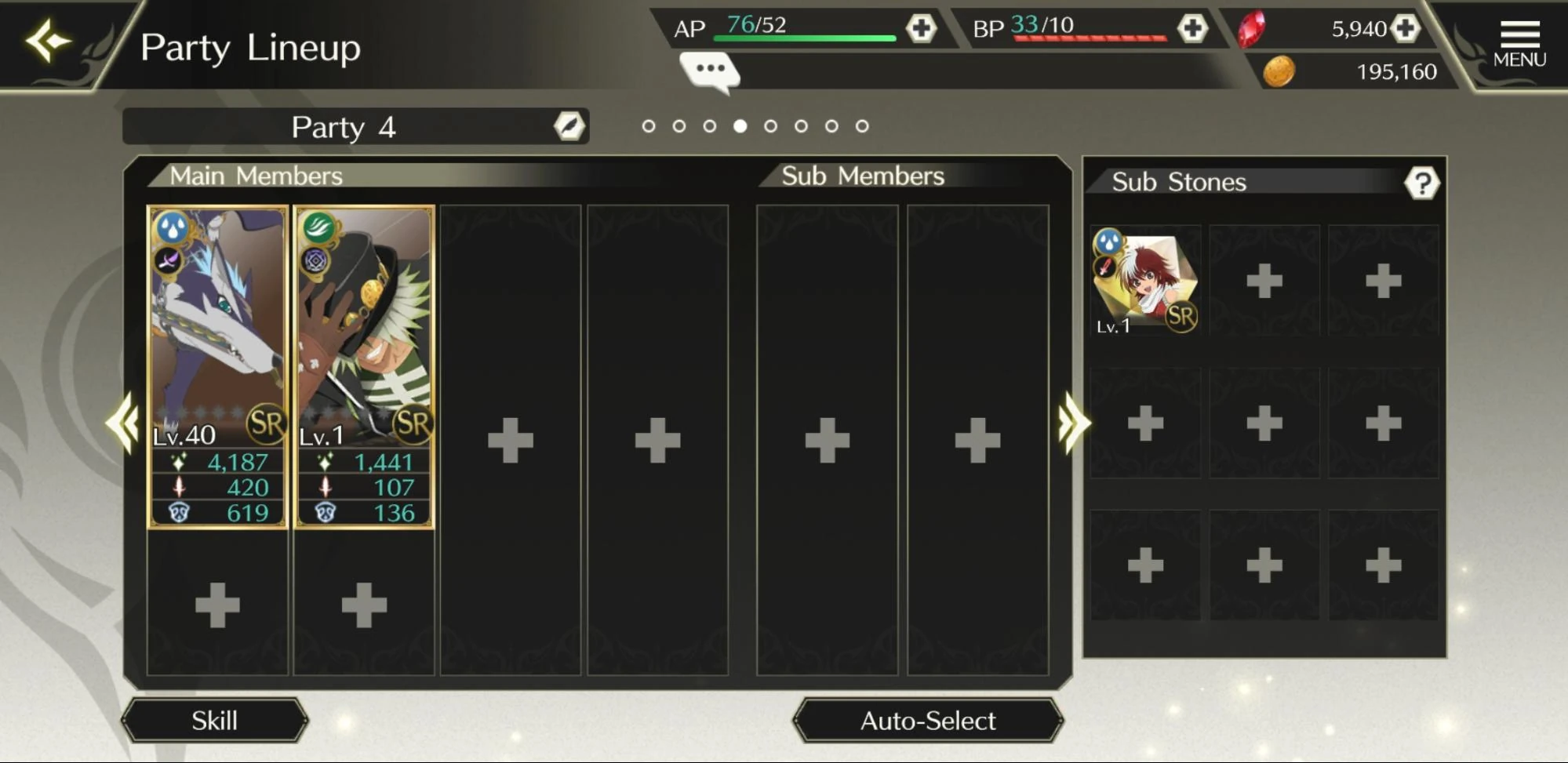Add first Sub Members empty slot
This screenshot has width=1568, height=763.
pos(827,440)
